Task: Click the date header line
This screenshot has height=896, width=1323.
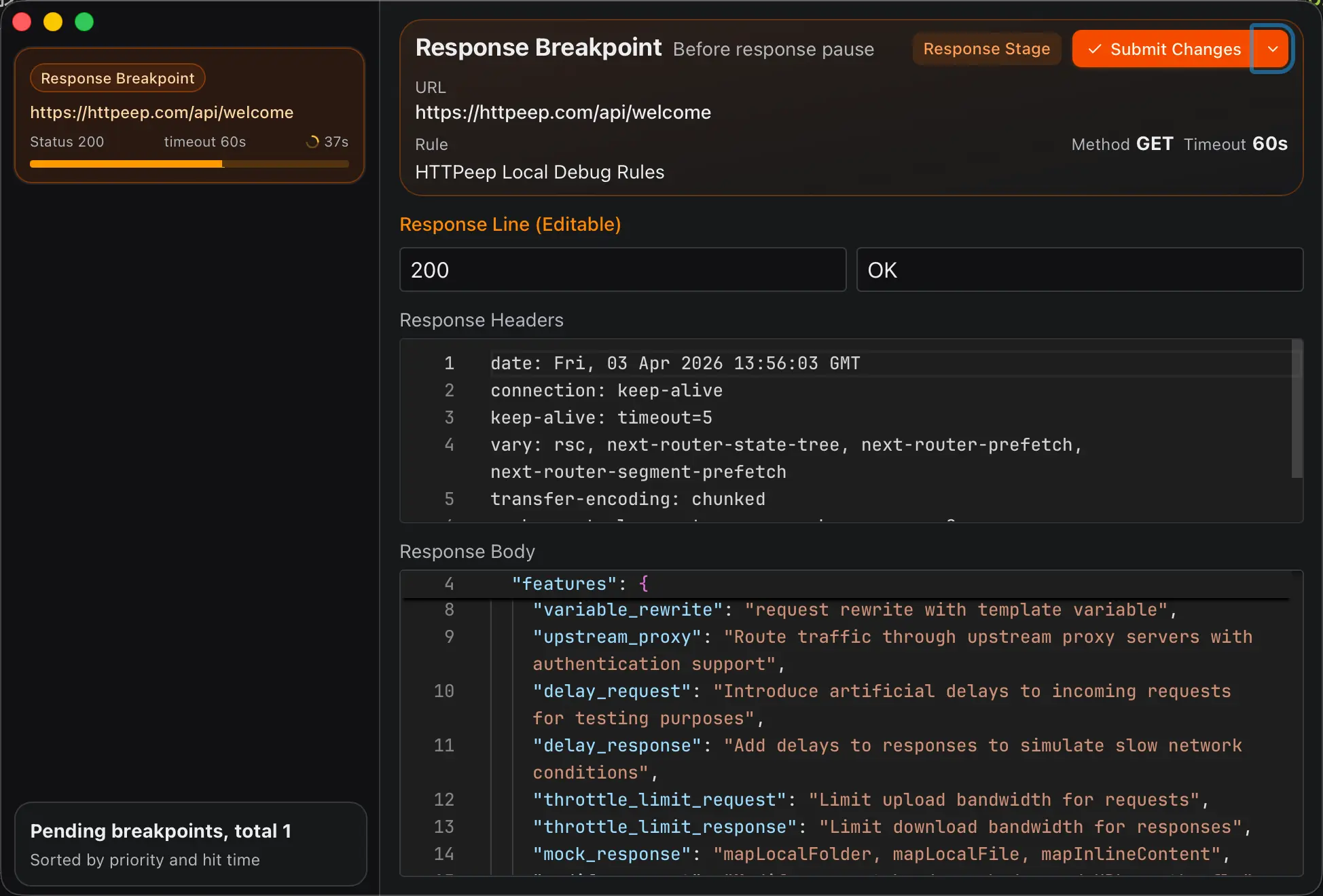Action: [x=675, y=363]
